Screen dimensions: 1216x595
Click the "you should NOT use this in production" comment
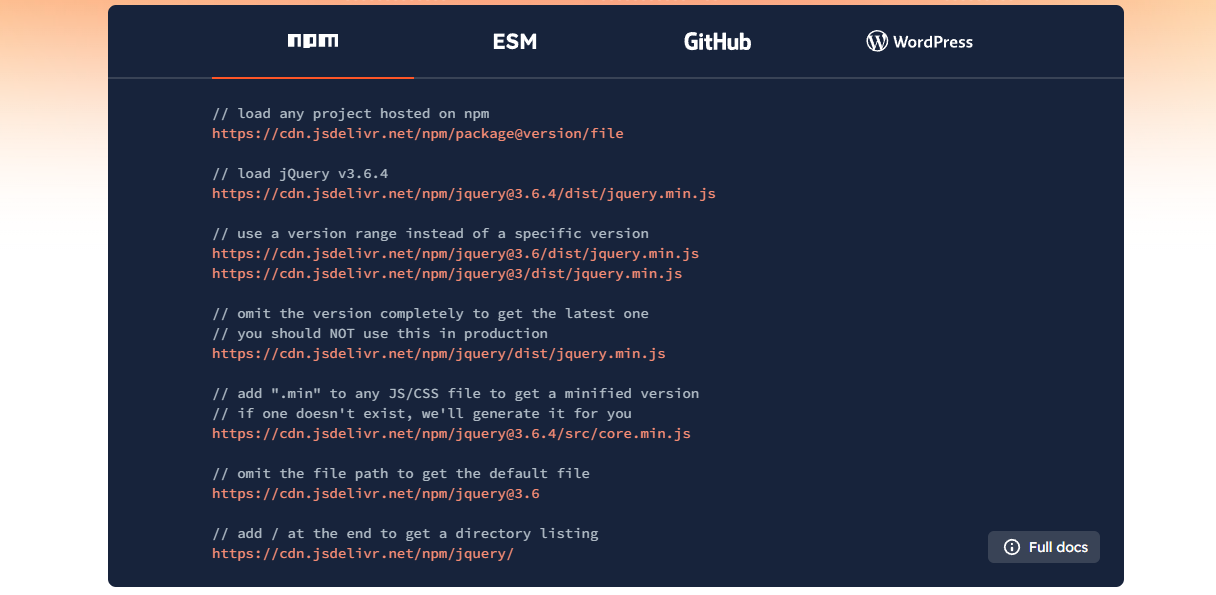click(380, 333)
